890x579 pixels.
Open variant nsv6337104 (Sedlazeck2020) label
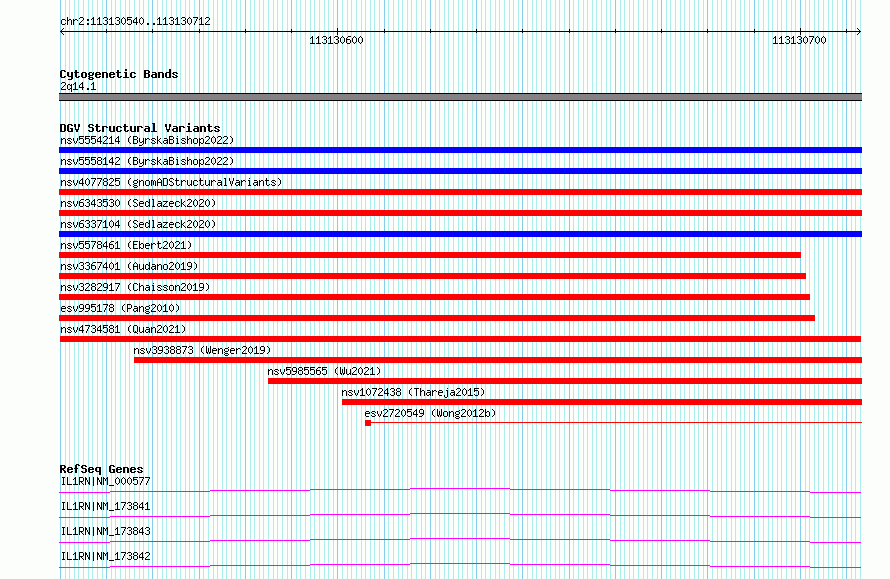point(138,224)
